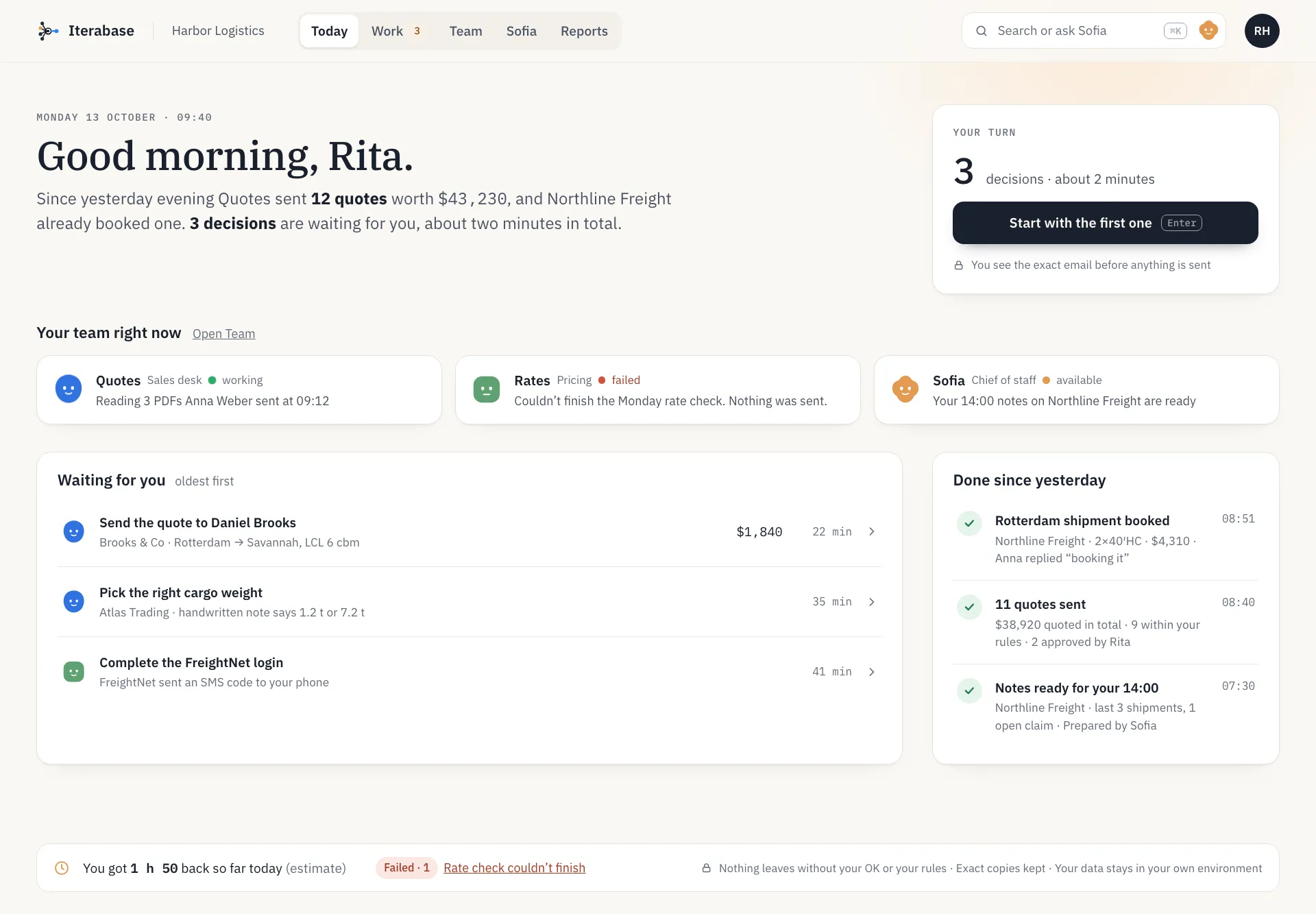1316x914 pixels.
Task: Expand the FreightNet login row chevron
Action: pyautogui.click(x=872, y=671)
